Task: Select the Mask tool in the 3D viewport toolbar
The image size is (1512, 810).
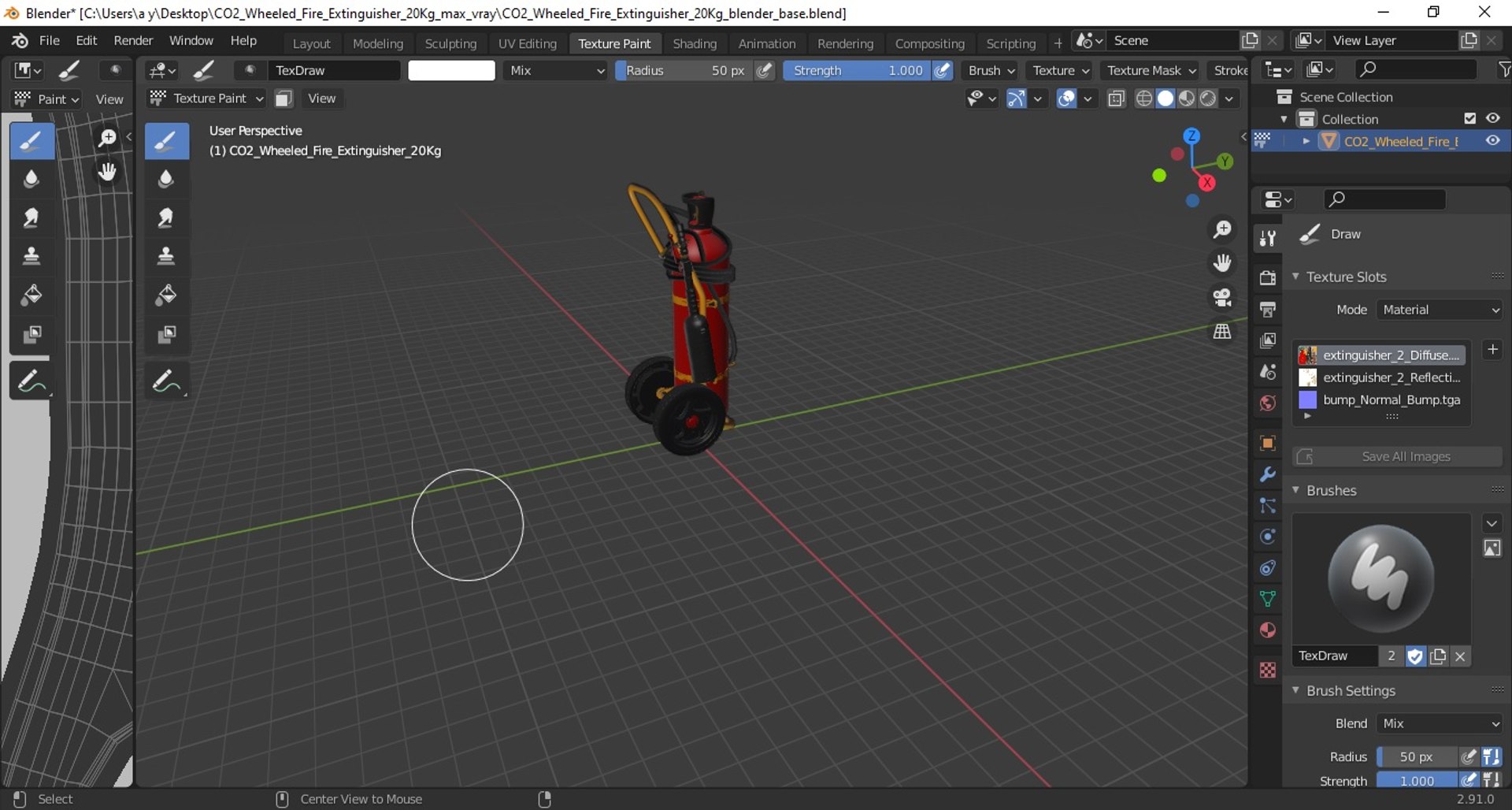Action: tap(167, 334)
